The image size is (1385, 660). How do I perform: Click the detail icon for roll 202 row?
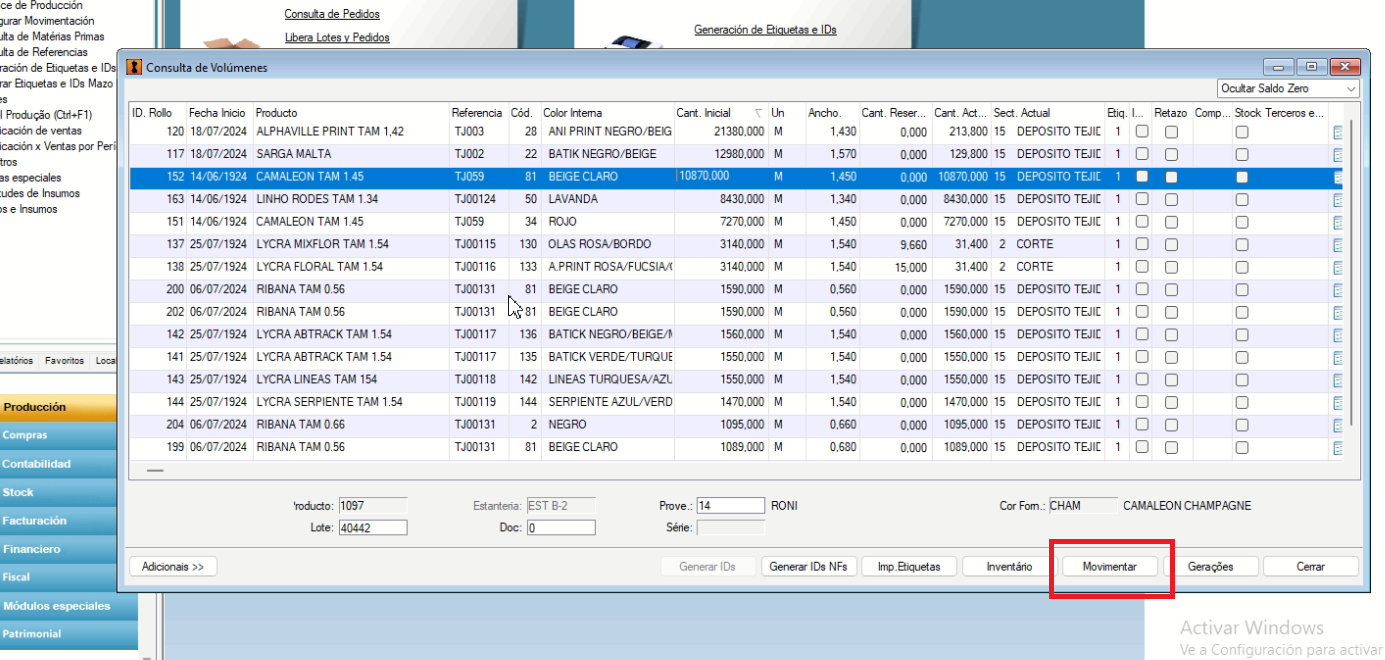click(x=1338, y=312)
